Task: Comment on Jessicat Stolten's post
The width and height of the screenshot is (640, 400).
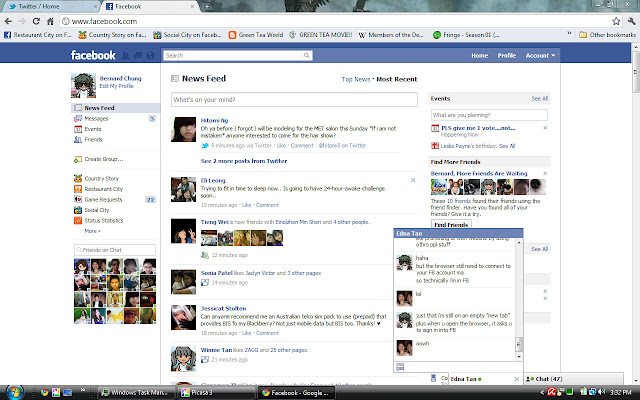Action: pyautogui.click(x=267, y=333)
